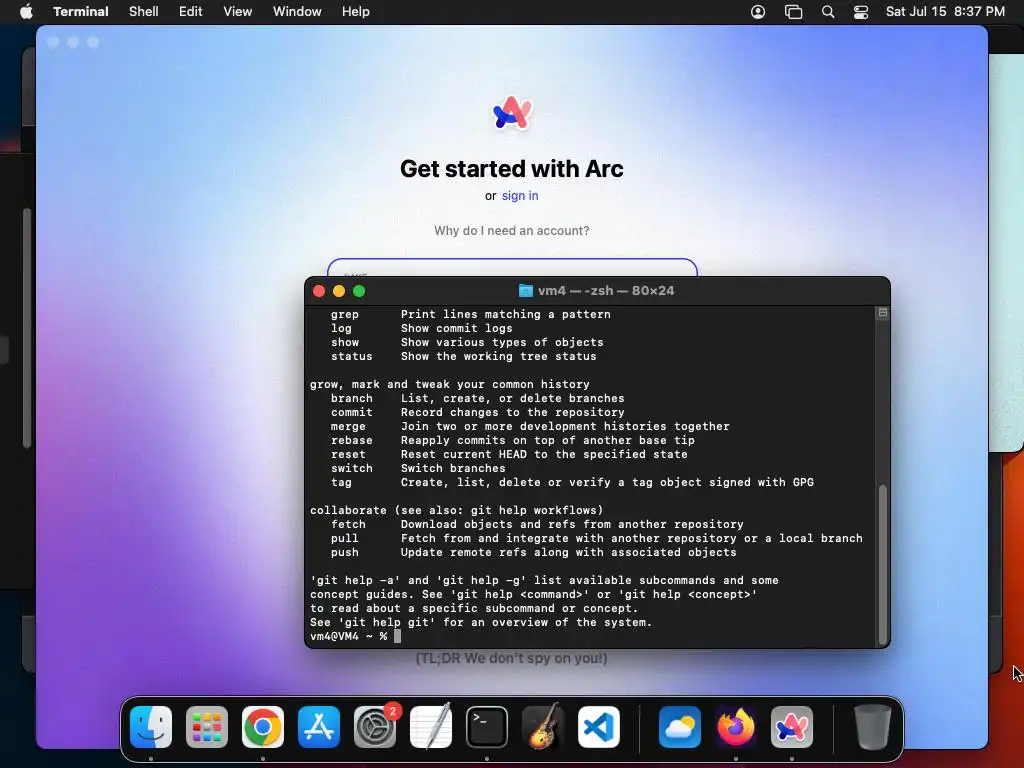Launch Firefox from the dock
This screenshot has height=768, width=1024.
pos(736,727)
